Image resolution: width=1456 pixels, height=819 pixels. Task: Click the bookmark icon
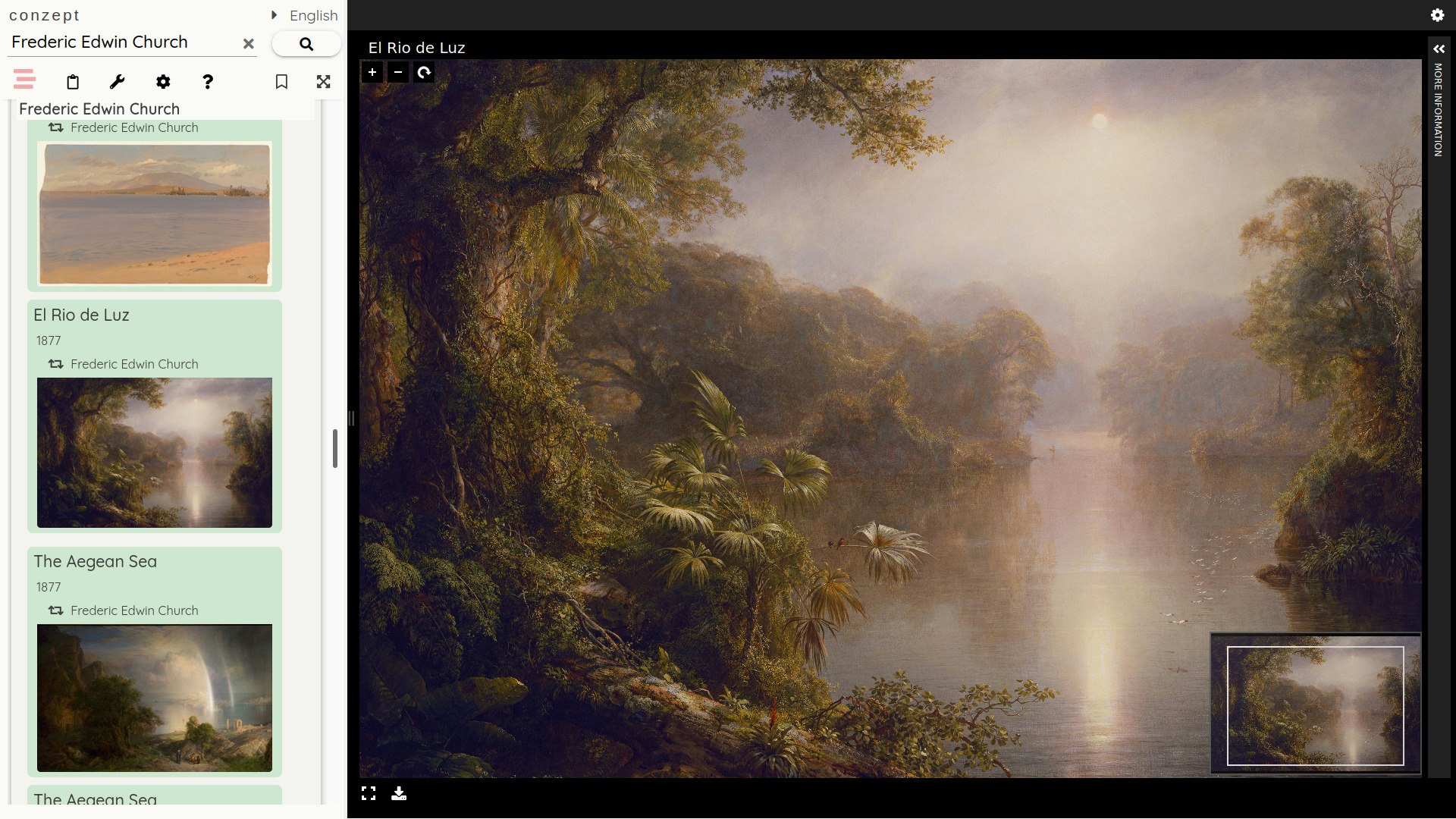pos(281,82)
